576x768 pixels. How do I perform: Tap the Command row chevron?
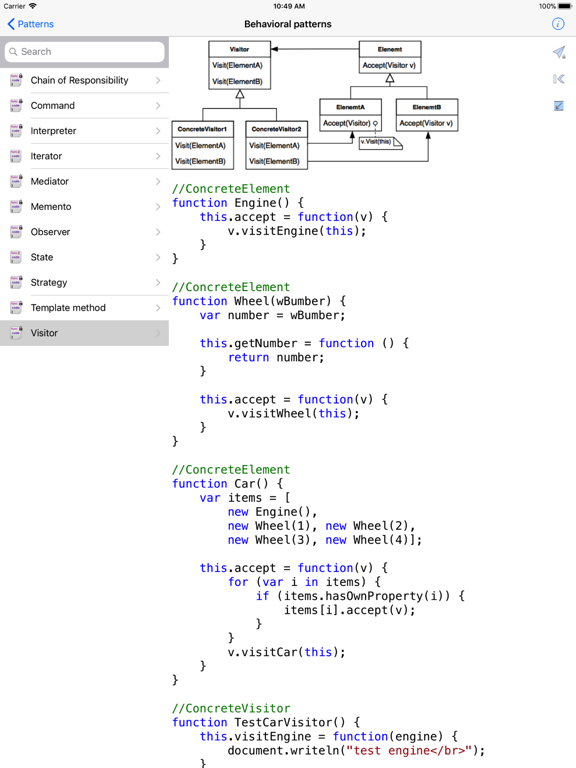coord(158,106)
